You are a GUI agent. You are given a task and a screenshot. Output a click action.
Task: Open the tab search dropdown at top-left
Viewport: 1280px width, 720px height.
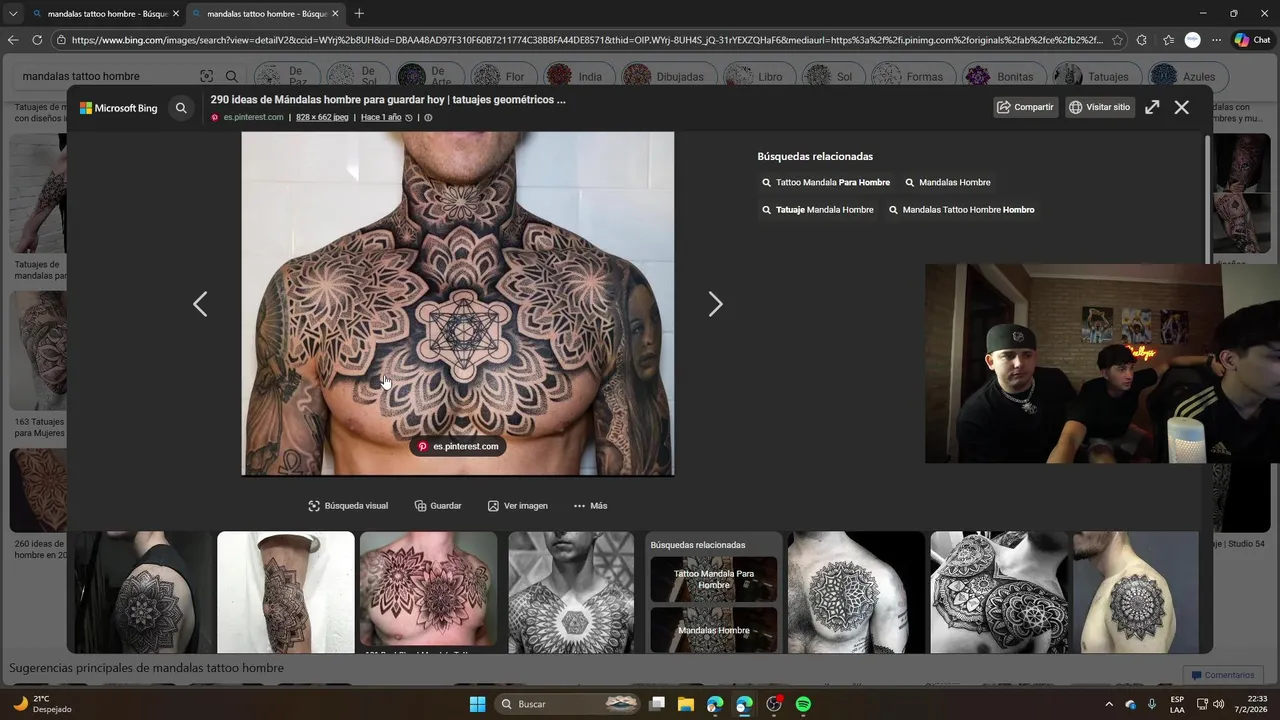click(x=13, y=14)
